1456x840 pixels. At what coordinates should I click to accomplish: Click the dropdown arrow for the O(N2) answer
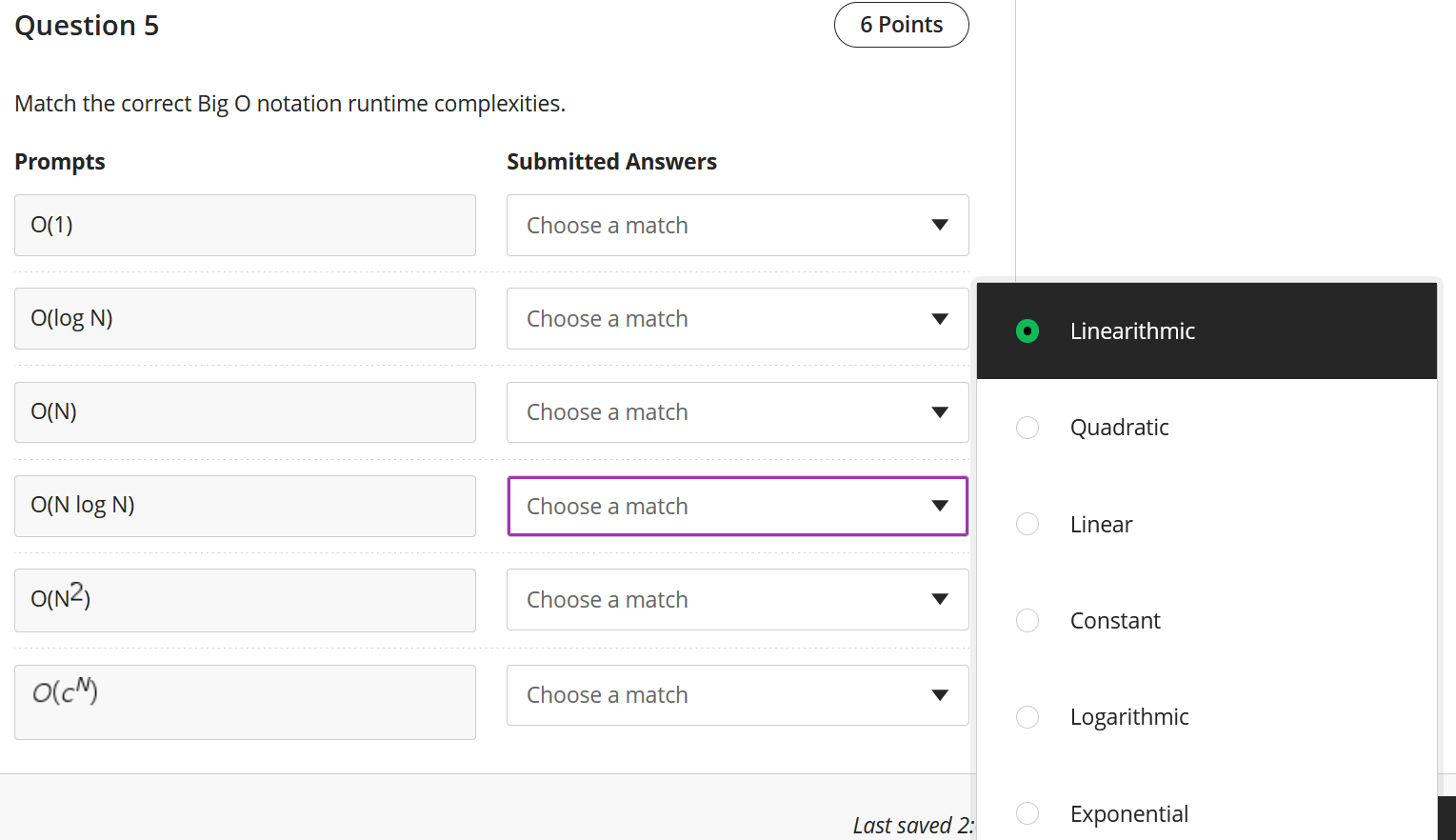[x=940, y=599]
